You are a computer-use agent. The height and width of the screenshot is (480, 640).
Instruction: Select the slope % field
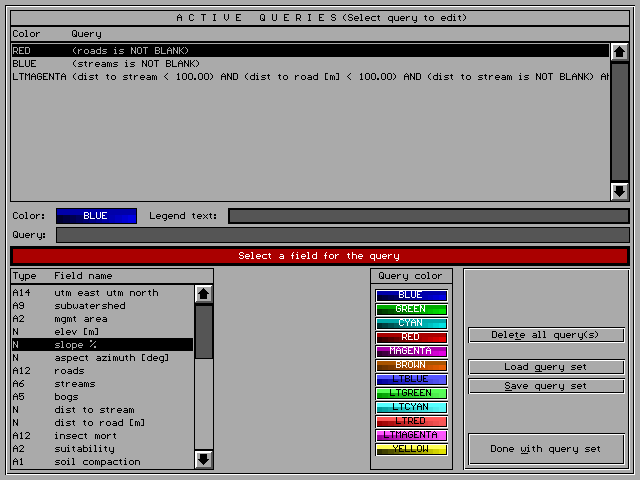coord(102,345)
